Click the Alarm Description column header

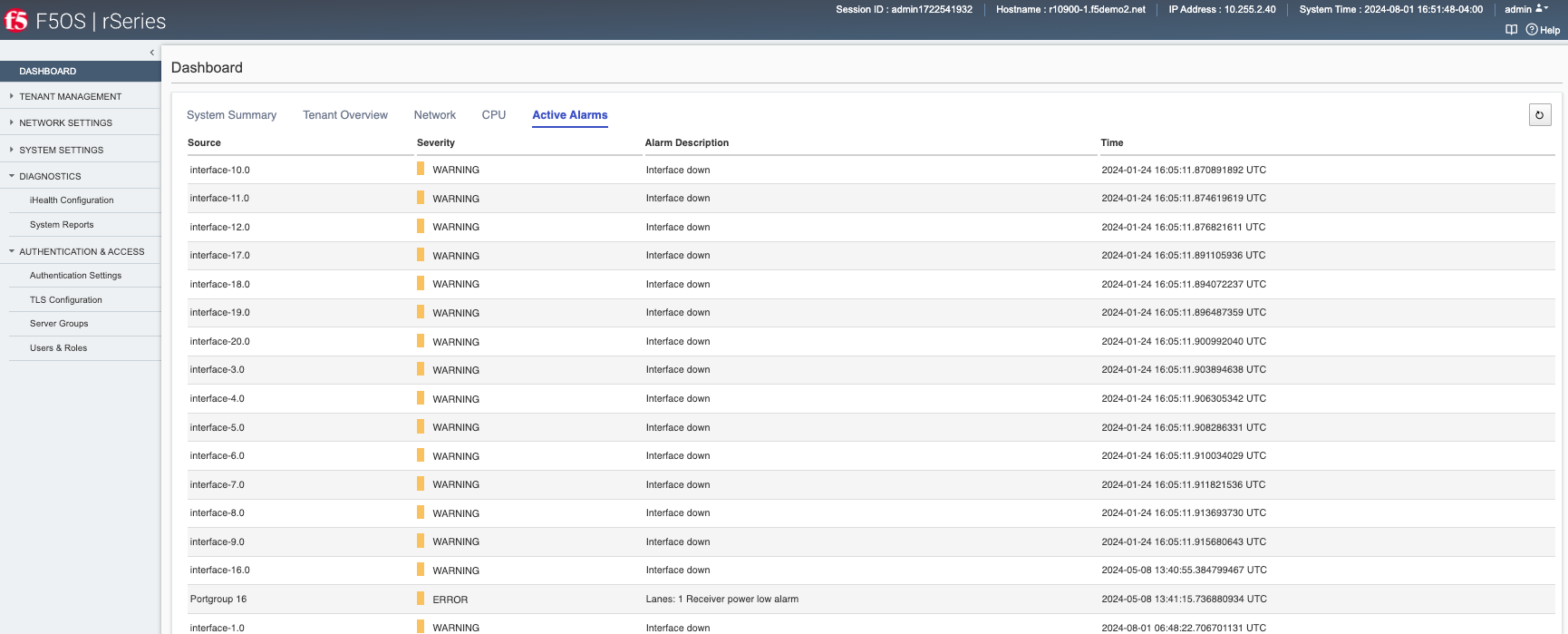(x=687, y=142)
